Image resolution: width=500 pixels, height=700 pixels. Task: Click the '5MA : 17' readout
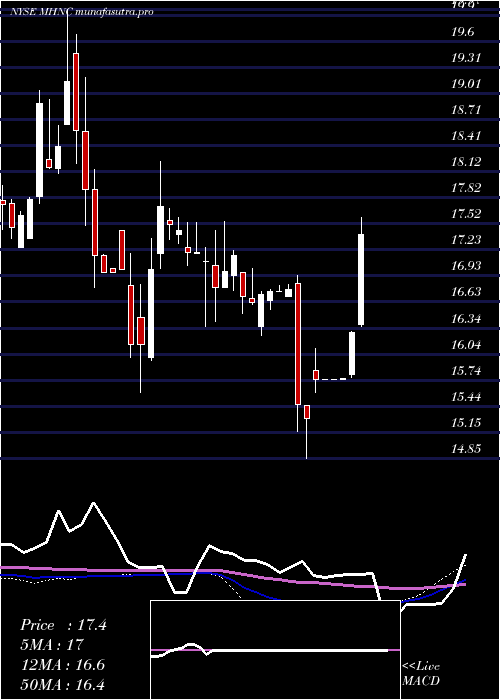pos(52,645)
